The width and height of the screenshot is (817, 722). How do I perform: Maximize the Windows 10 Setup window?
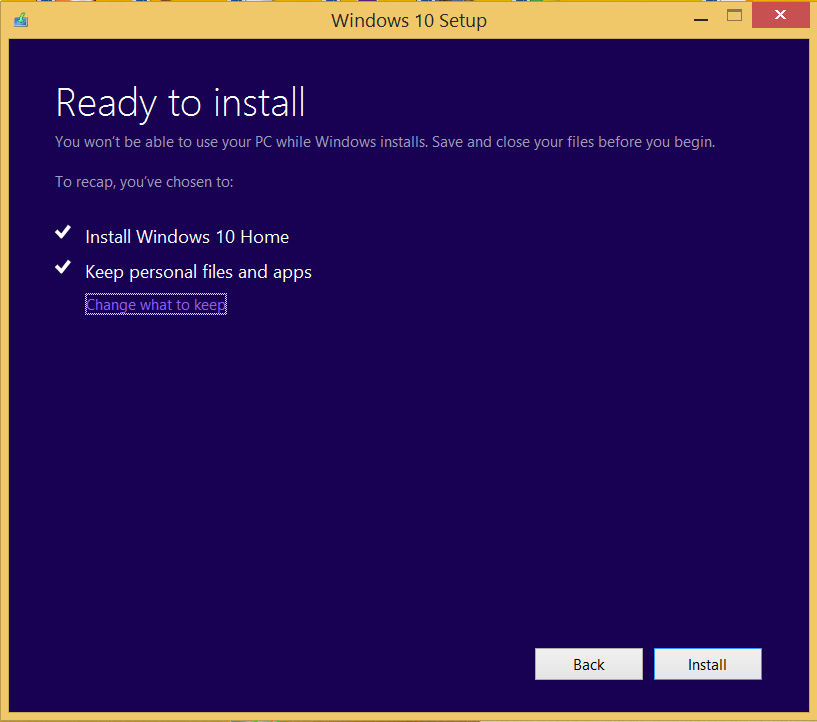(734, 16)
